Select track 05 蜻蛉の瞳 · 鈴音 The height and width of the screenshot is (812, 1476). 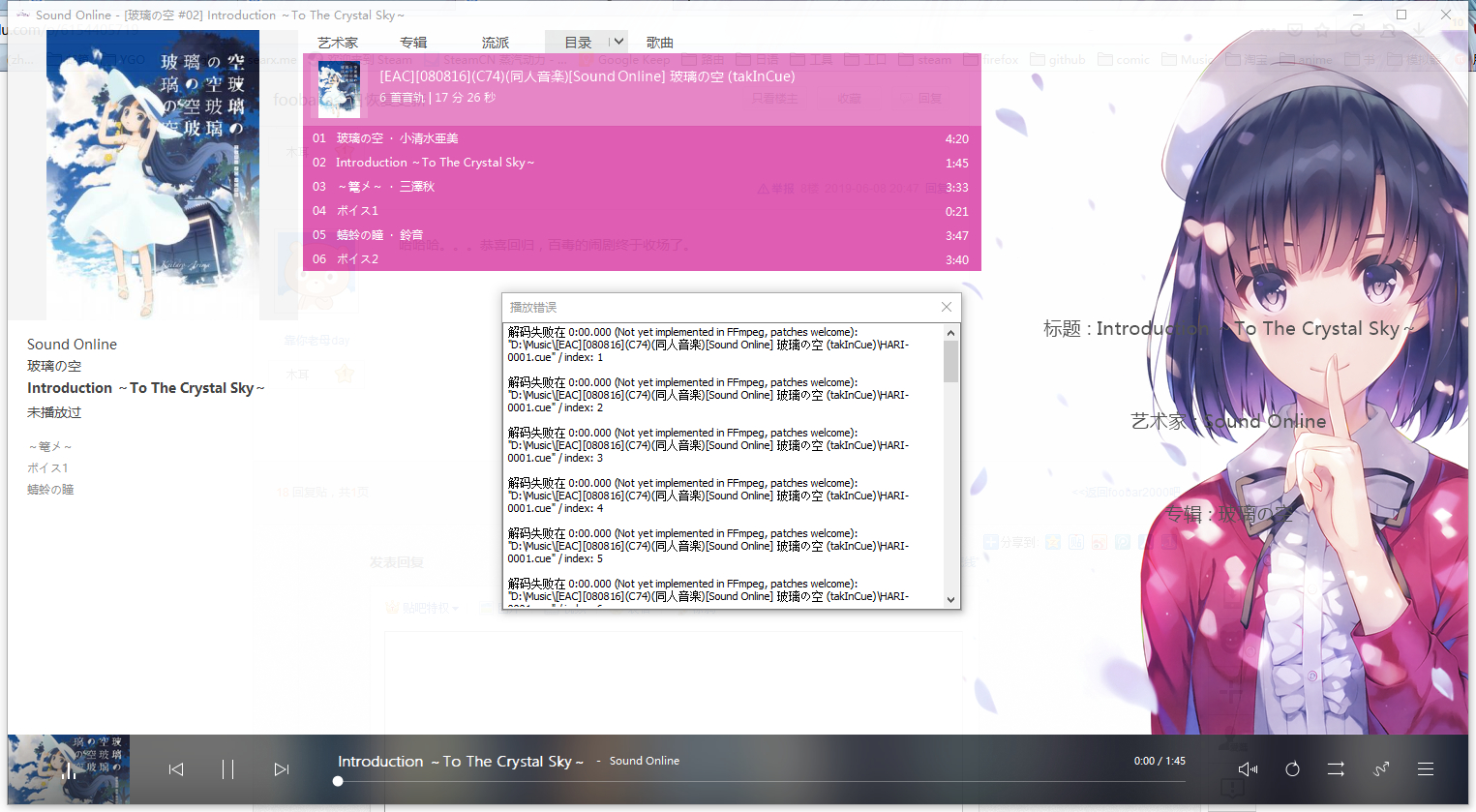pyautogui.click(x=642, y=235)
